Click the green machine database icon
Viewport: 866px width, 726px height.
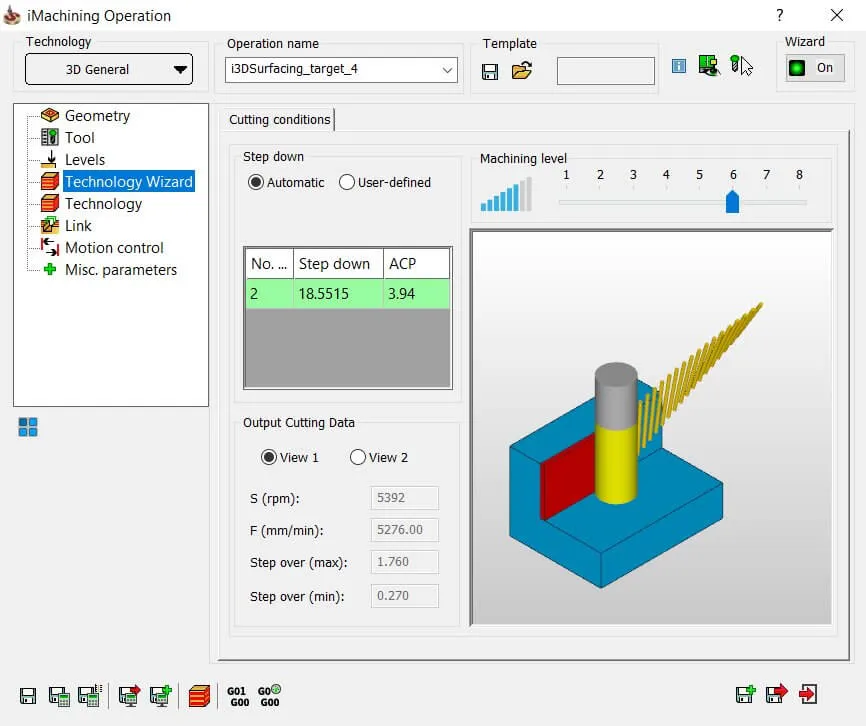(709, 65)
